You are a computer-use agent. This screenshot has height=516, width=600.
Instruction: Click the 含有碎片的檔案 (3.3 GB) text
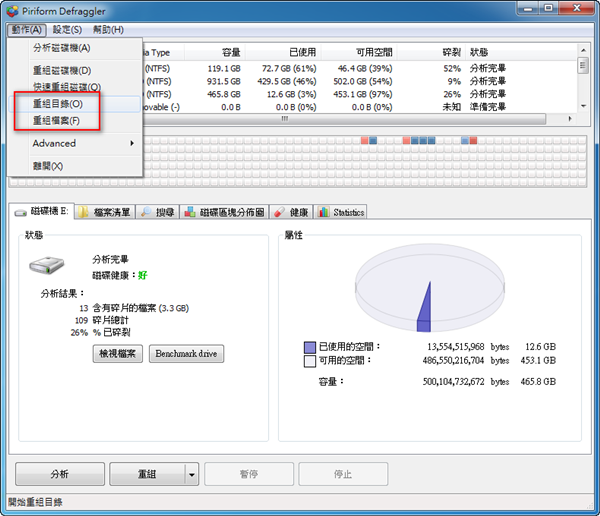(141, 308)
